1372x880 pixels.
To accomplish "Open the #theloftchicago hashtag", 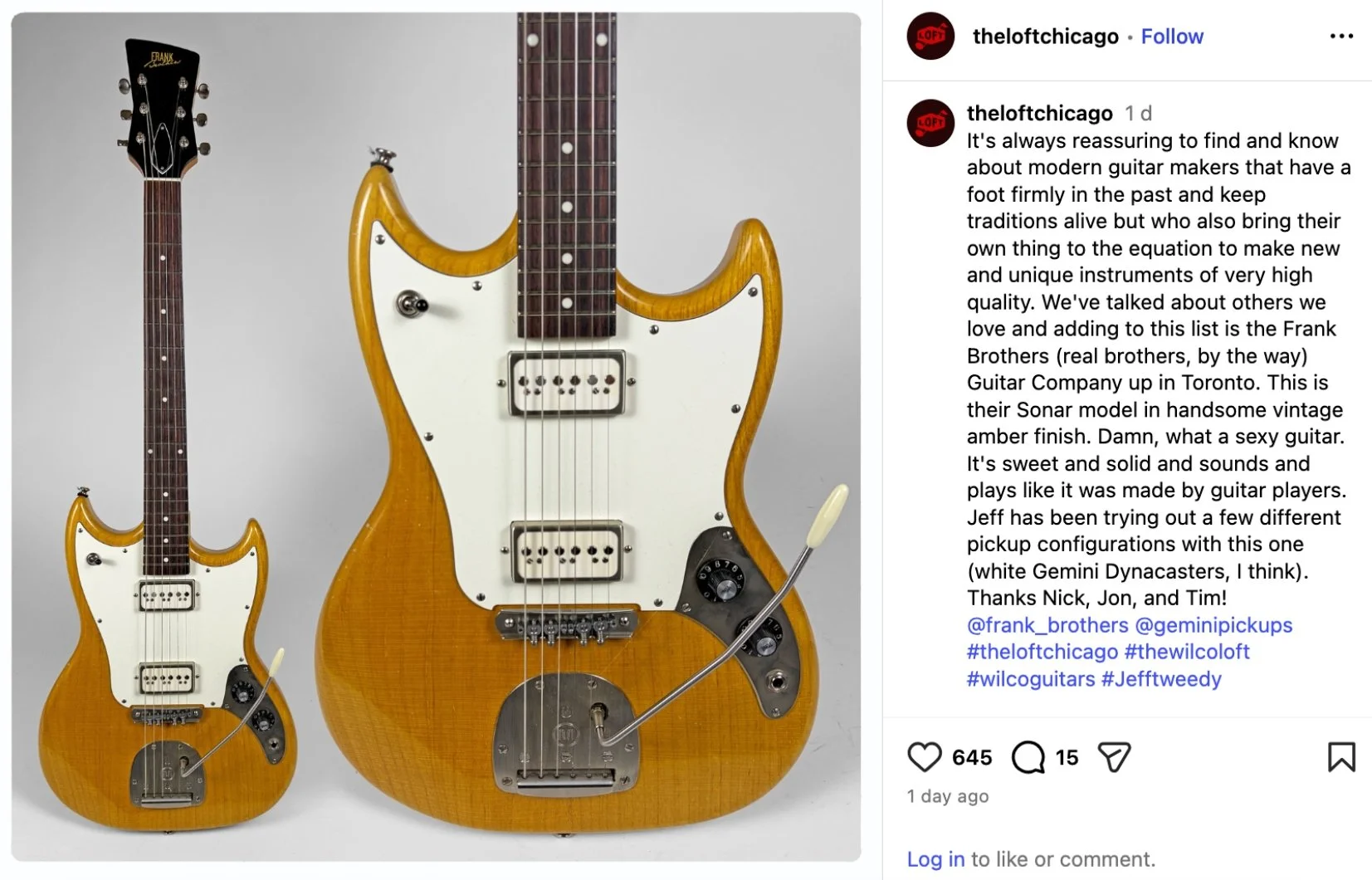I will coord(1042,652).
